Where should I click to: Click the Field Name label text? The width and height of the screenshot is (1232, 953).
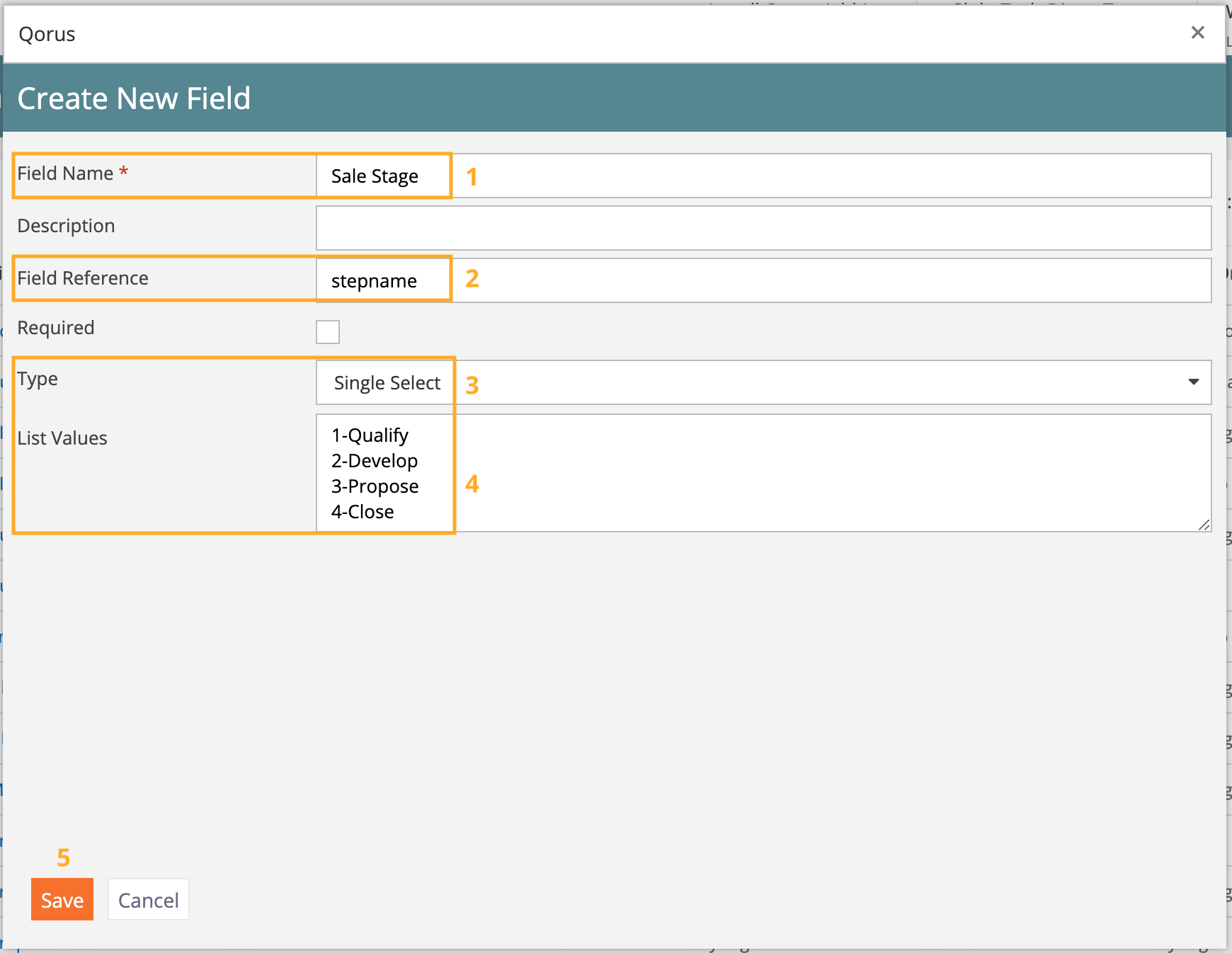65,173
